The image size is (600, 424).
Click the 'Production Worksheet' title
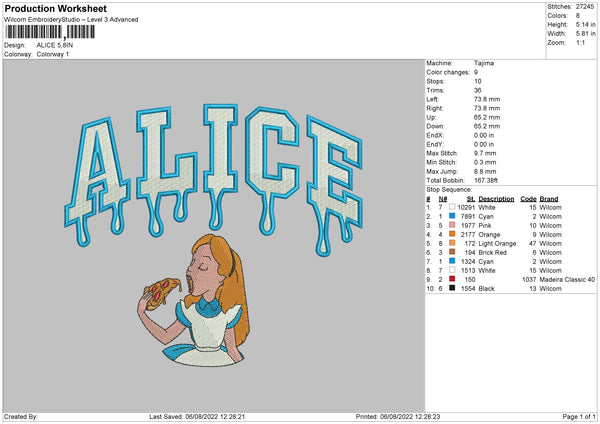pos(55,8)
